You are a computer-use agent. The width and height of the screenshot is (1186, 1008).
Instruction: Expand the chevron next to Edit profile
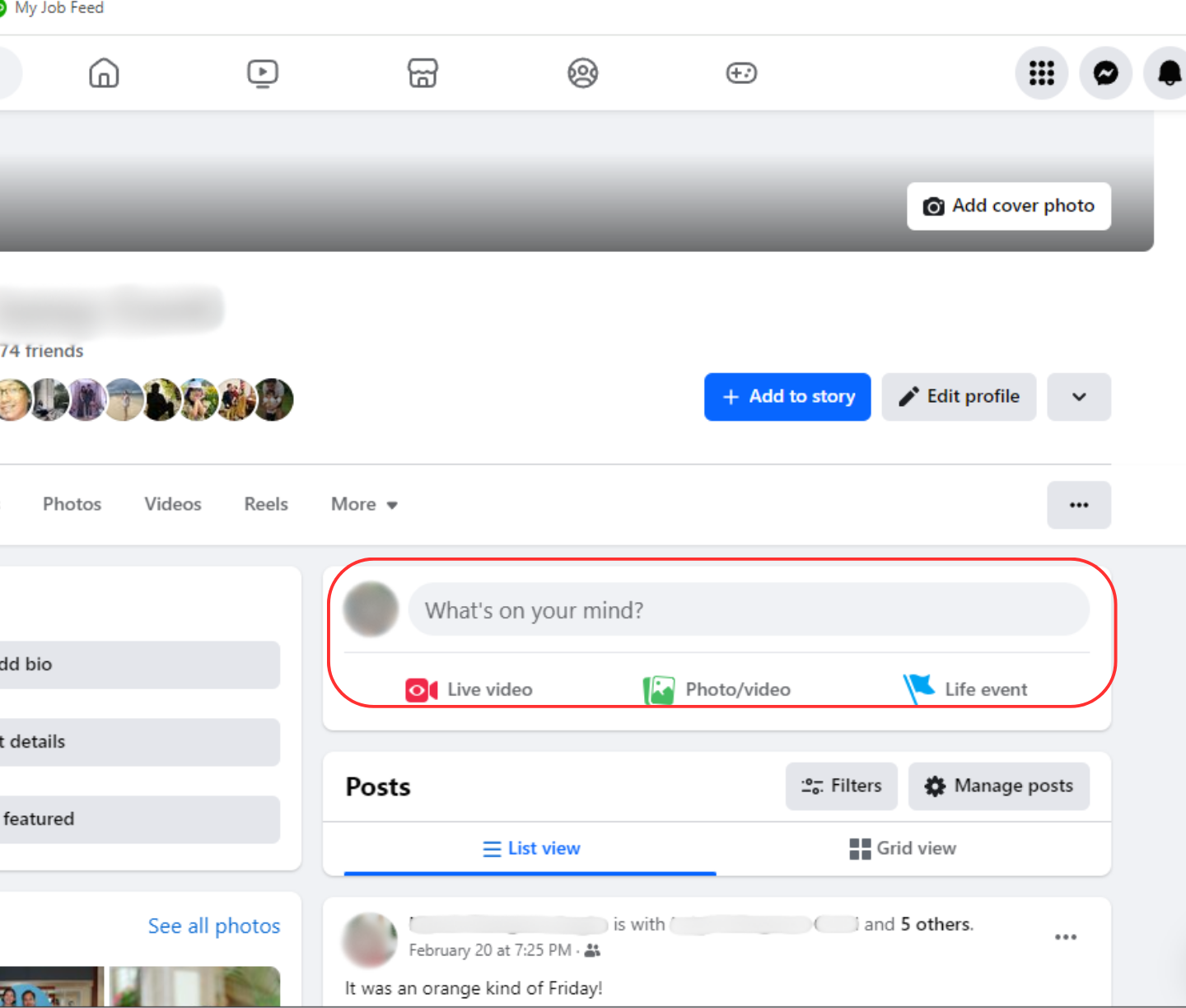point(1079,397)
